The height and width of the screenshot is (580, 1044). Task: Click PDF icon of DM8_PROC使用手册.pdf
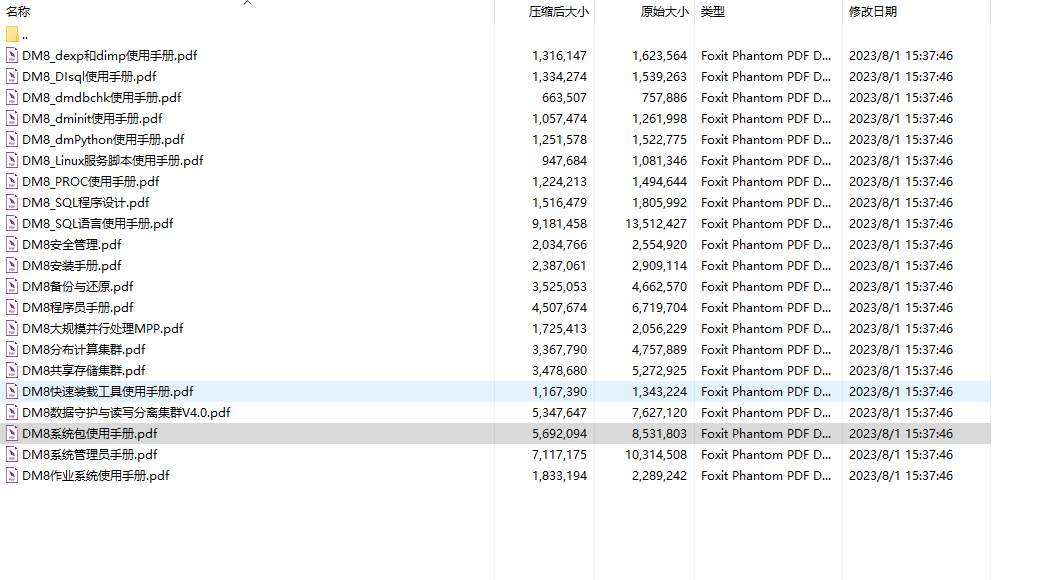pos(12,181)
